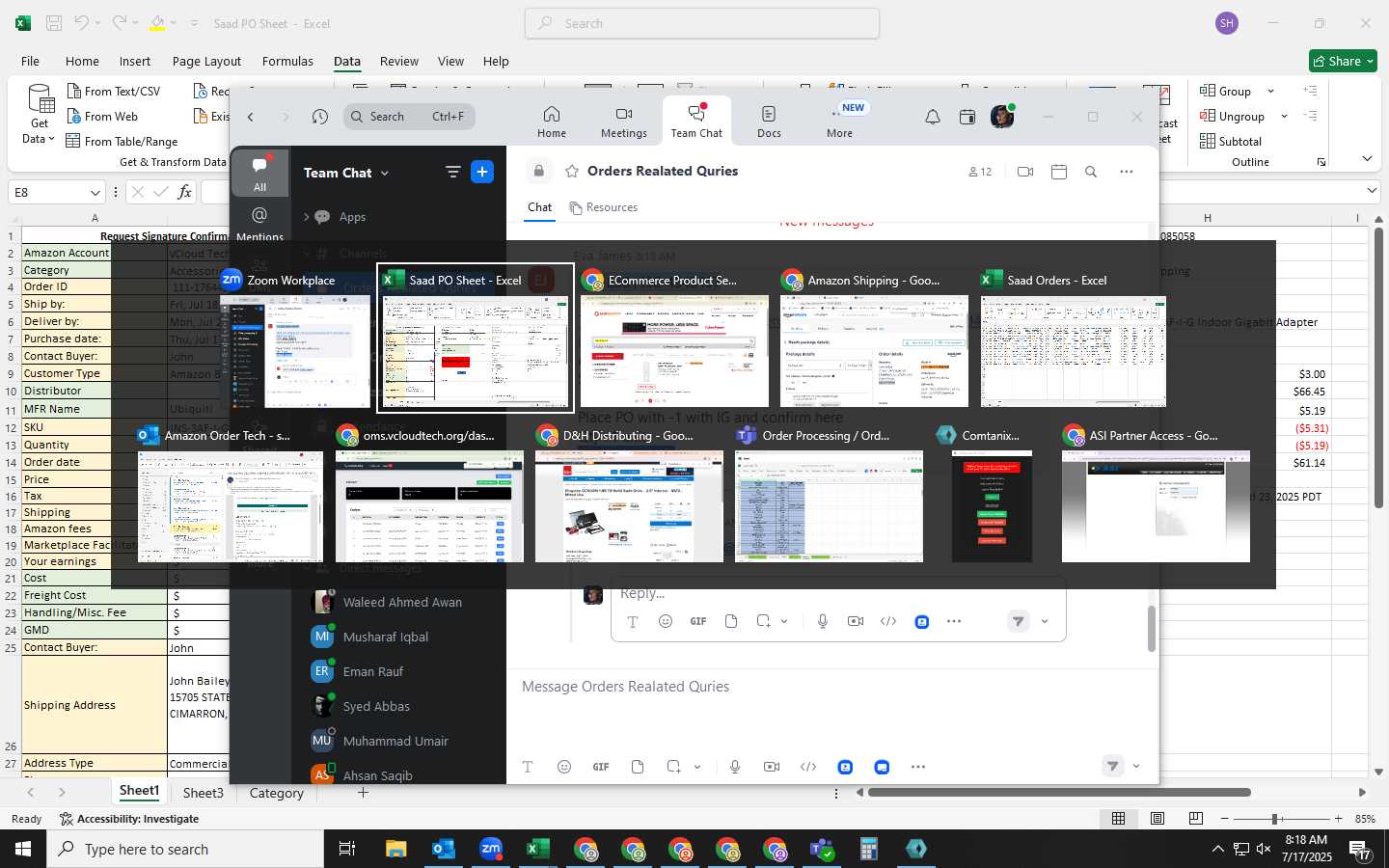Open File Explorer from taskbar
Image resolution: width=1389 pixels, height=868 pixels.
click(396, 849)
